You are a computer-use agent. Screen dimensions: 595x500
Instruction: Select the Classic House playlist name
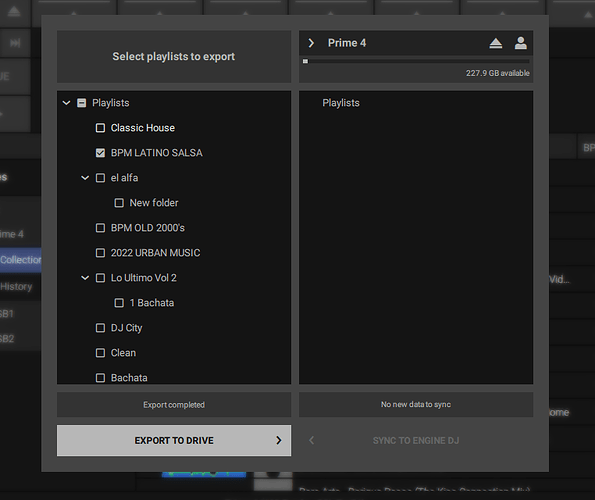[x=143, y=128]
